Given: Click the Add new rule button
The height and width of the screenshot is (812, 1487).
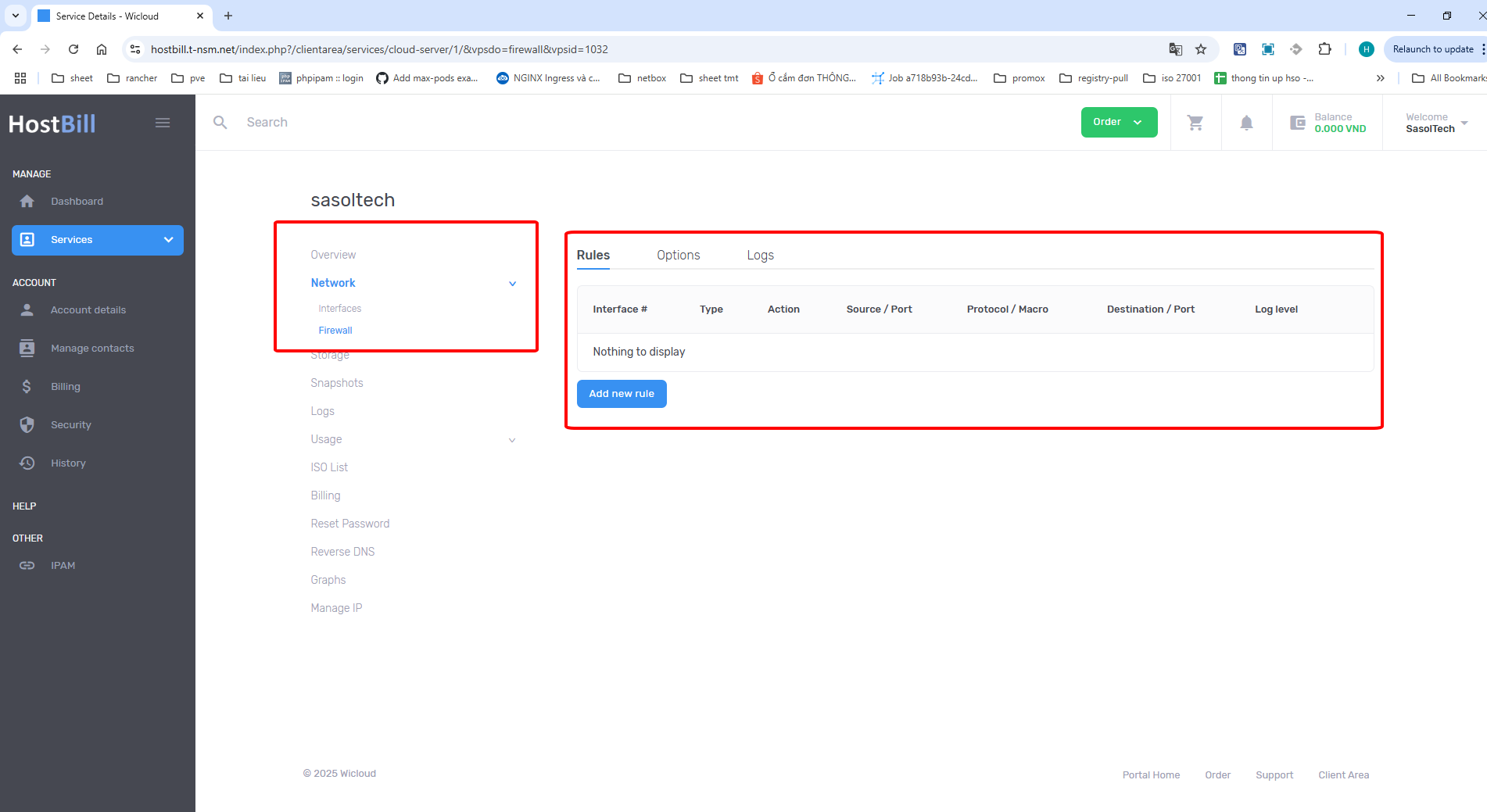Looking at the screenshot, I should click(x=622, y=394).
